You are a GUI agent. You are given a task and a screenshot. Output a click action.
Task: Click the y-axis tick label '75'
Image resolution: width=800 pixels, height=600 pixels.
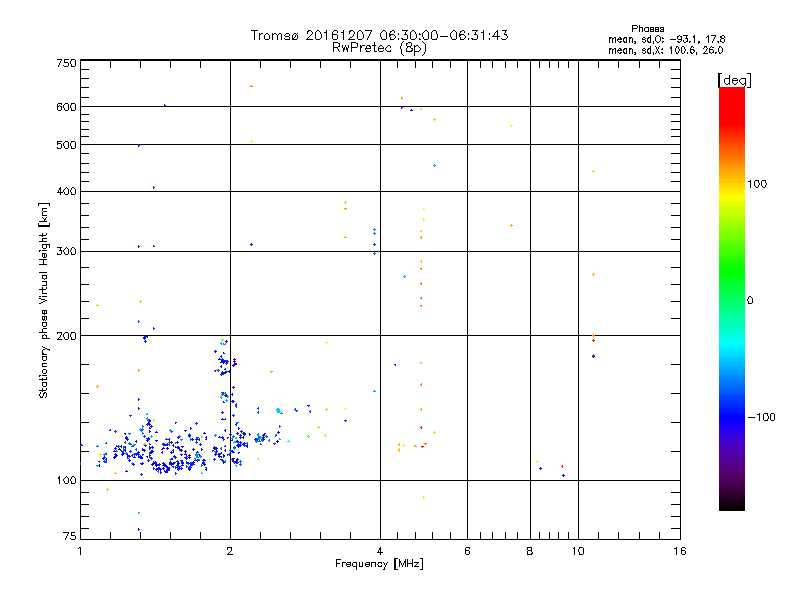pos(70,536)
